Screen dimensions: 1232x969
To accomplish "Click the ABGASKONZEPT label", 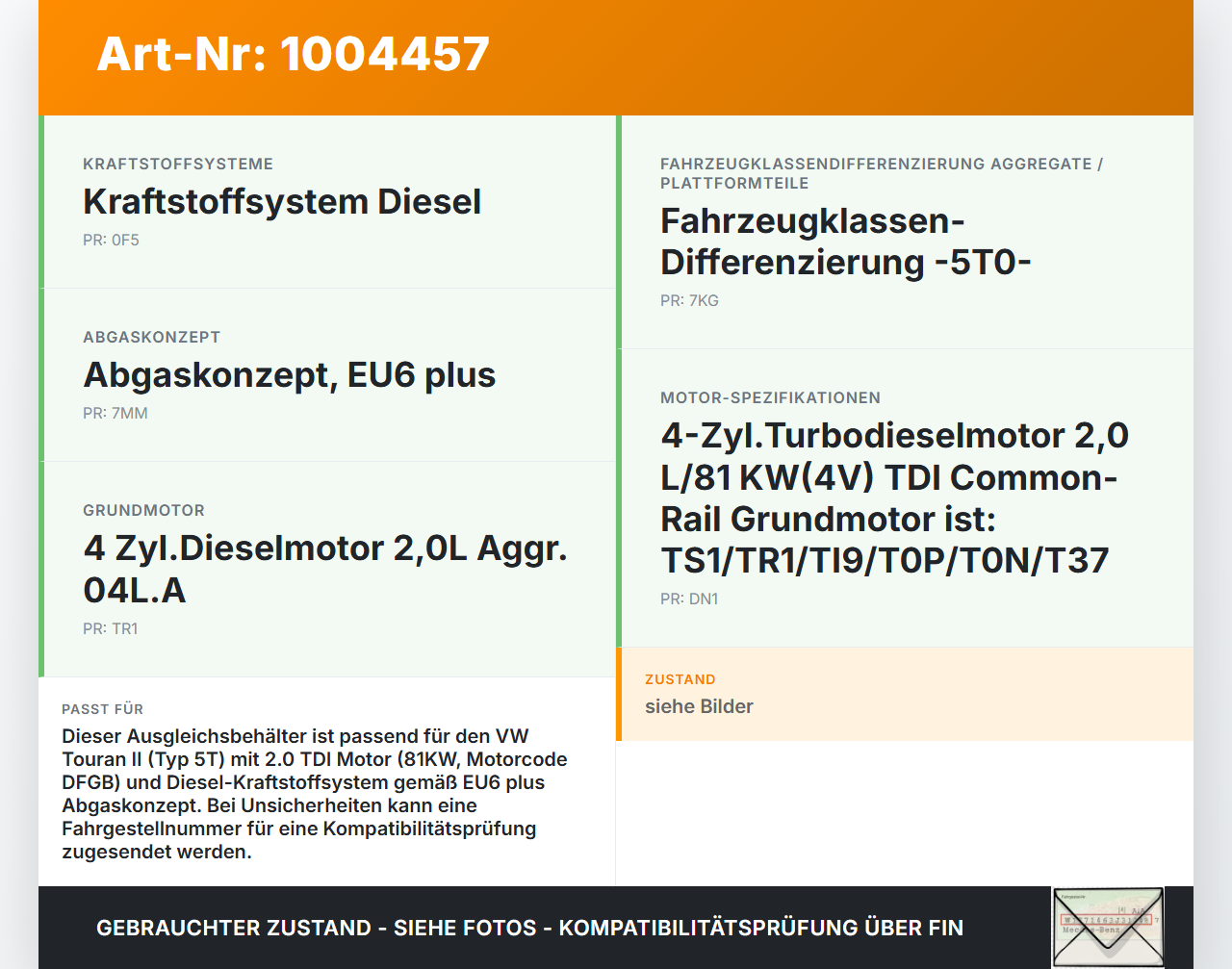I will (x=151, y=337).
